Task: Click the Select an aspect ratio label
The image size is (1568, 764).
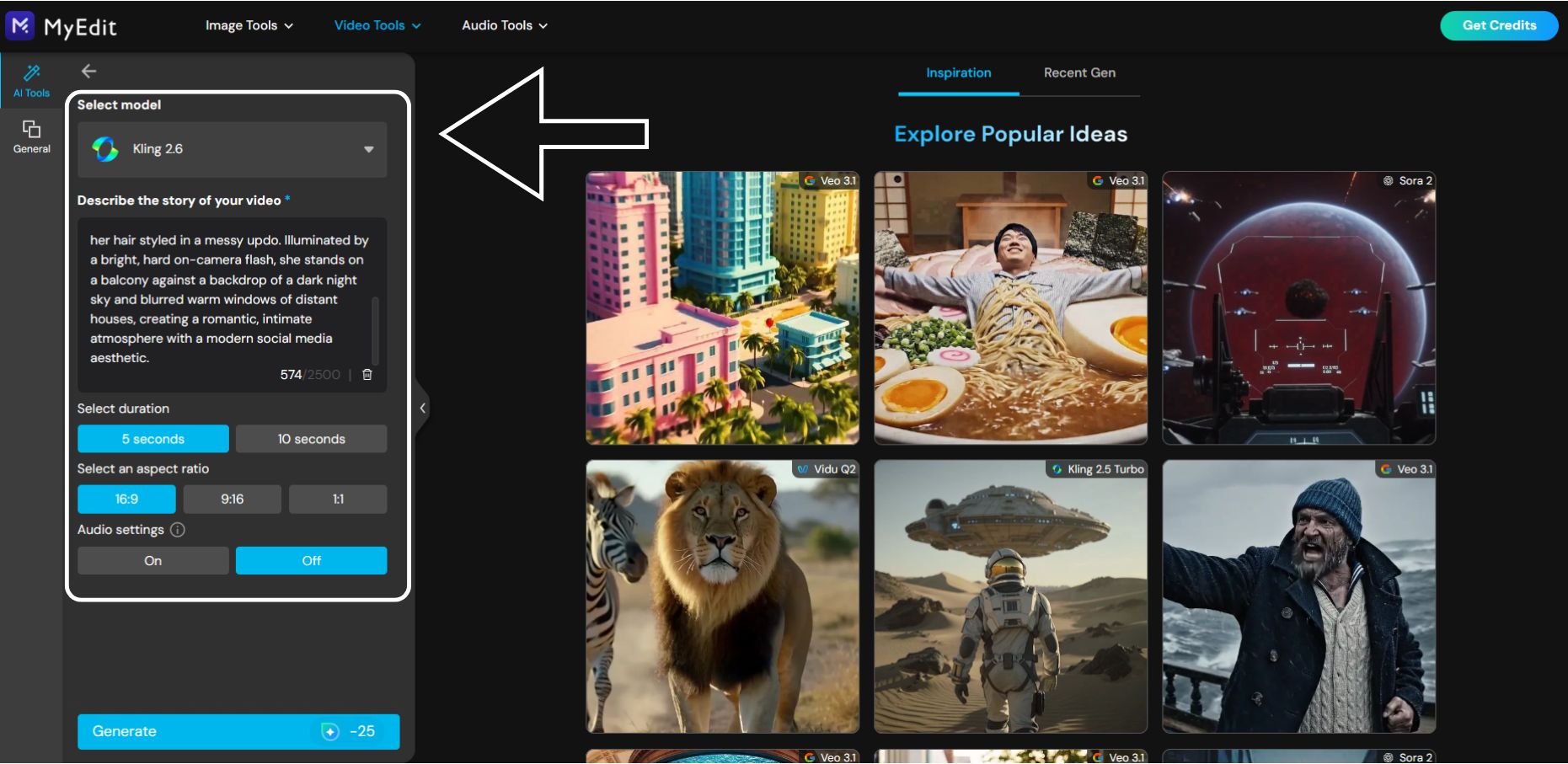Action: pyautogui.click(x=143, y=469)
